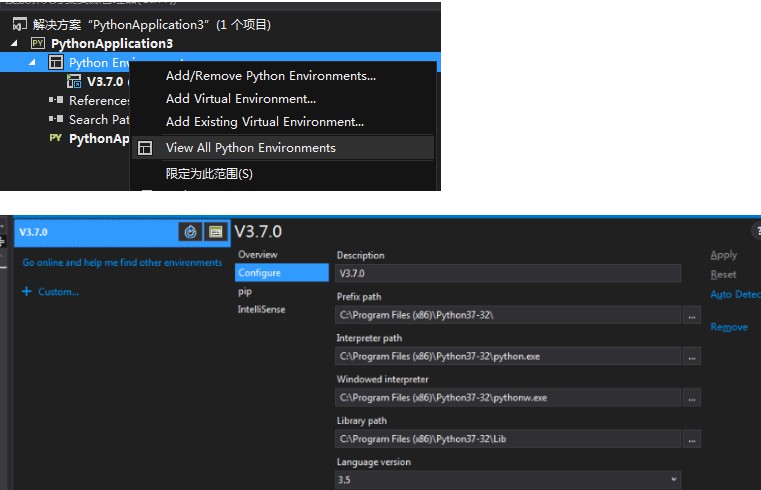The width and height of the screenshot is (761, 490).
Task: Click the Remove link
Action: (729, 327)
